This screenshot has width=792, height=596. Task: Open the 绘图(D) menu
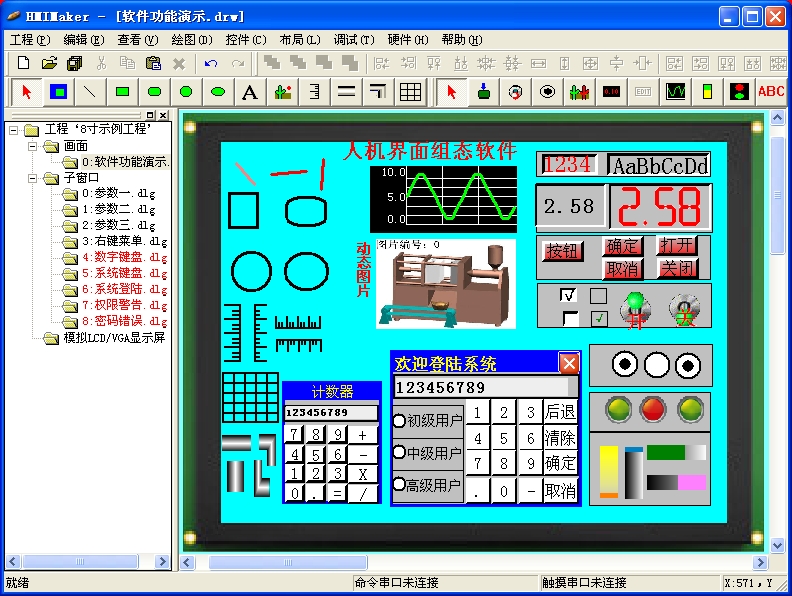pyautogui.click(x=192, y=40)
